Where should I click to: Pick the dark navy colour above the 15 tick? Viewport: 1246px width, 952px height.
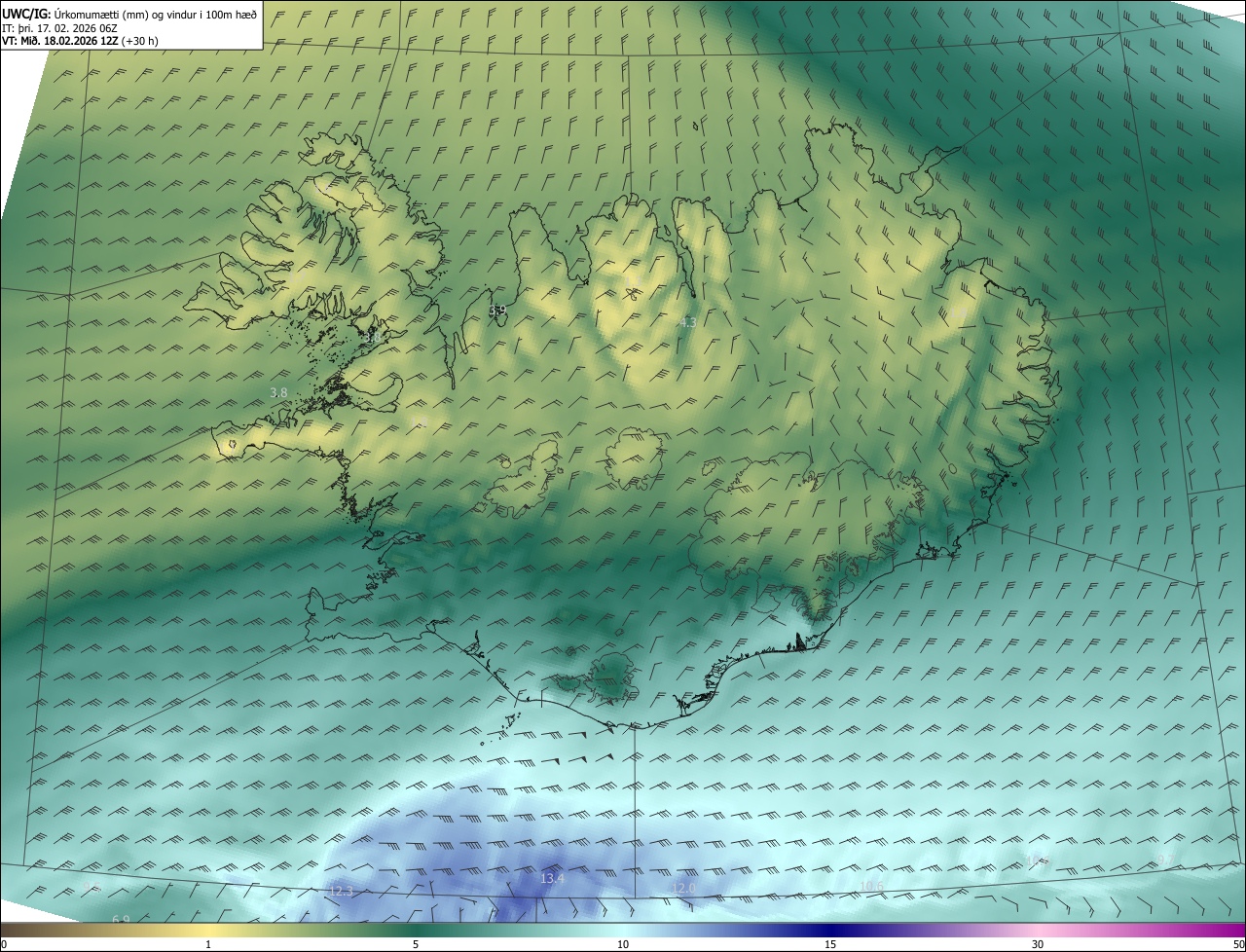(830, 930)
